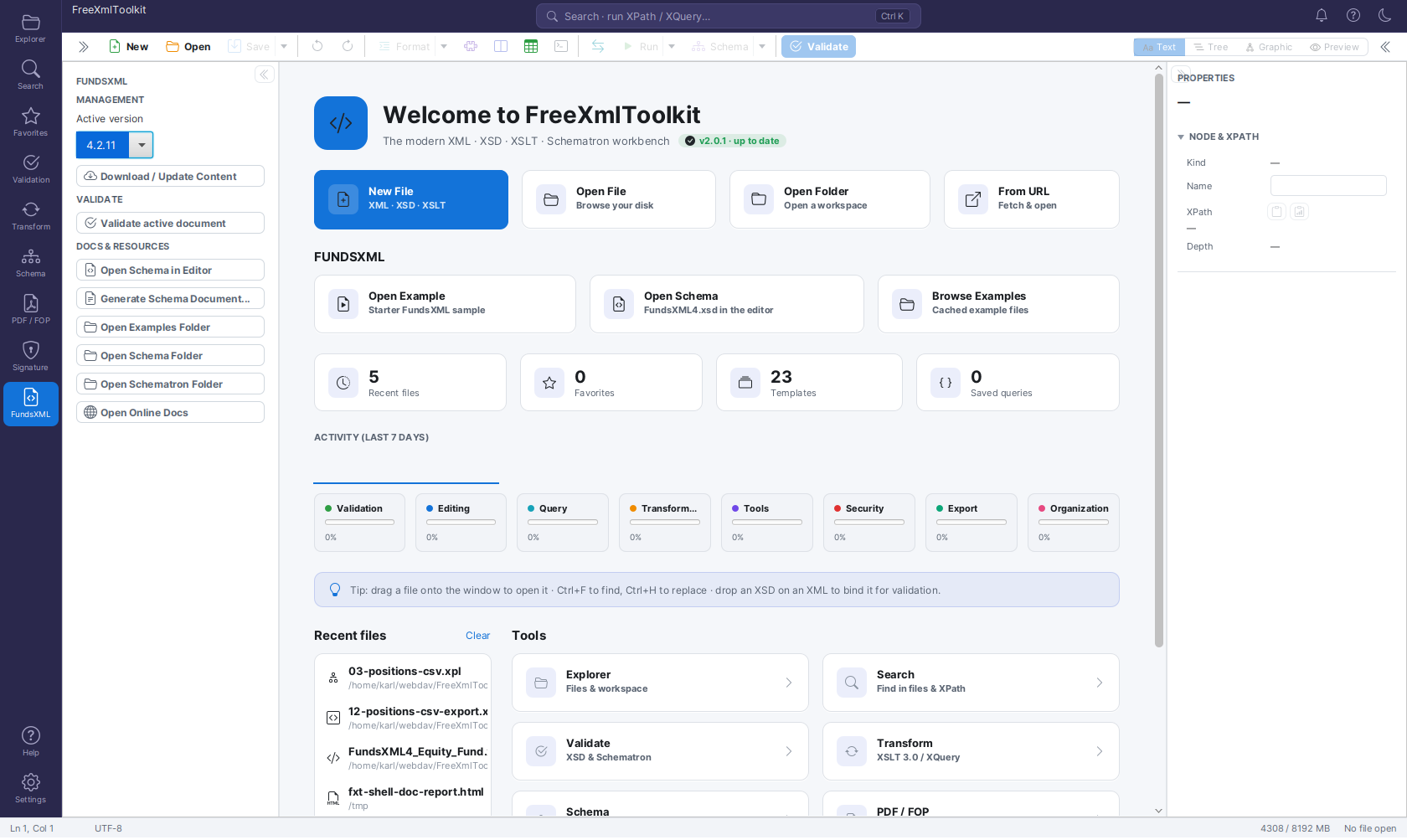Click Generate Schema Documentation button
Screen dimensions: 1407x840
pyautogui.click(x=170, y=298)
